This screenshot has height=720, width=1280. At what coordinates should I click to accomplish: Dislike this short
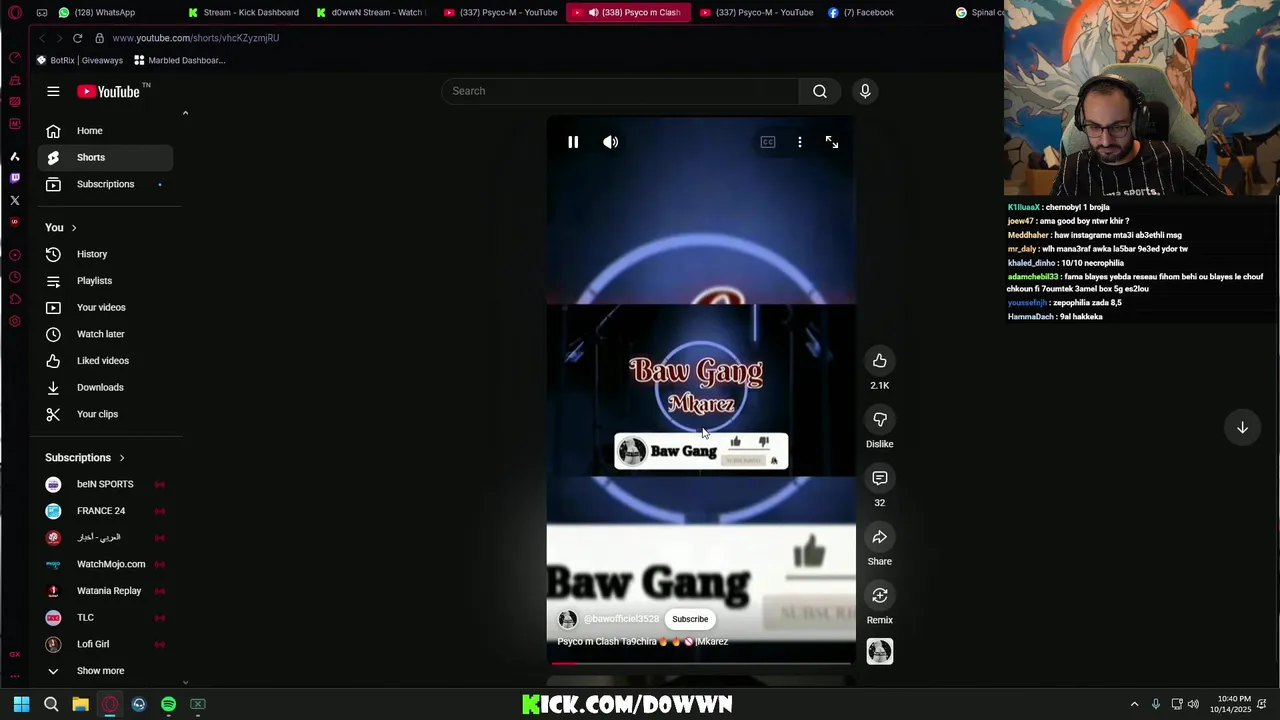(880, 420)
